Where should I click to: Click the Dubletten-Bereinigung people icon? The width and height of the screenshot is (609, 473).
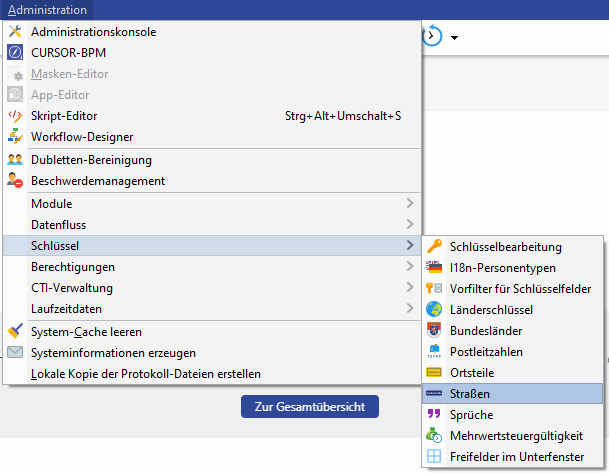pyautogui.click(x=15, y=160)
